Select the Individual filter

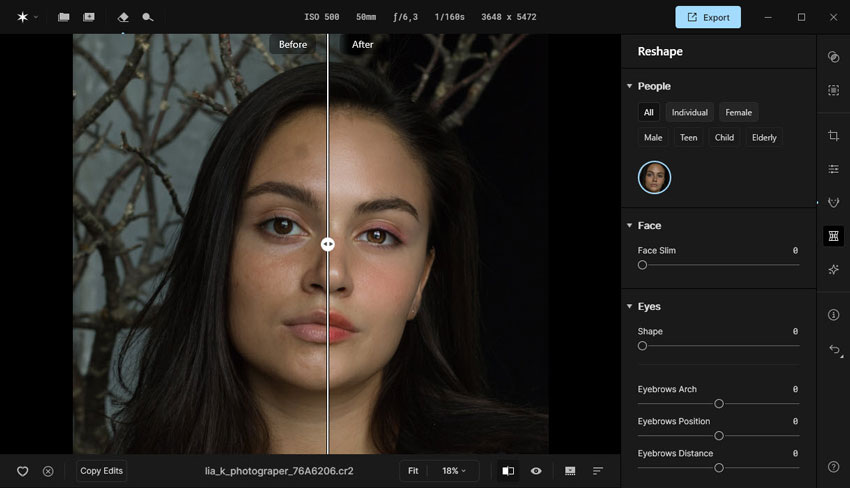(x=690, y=112)
